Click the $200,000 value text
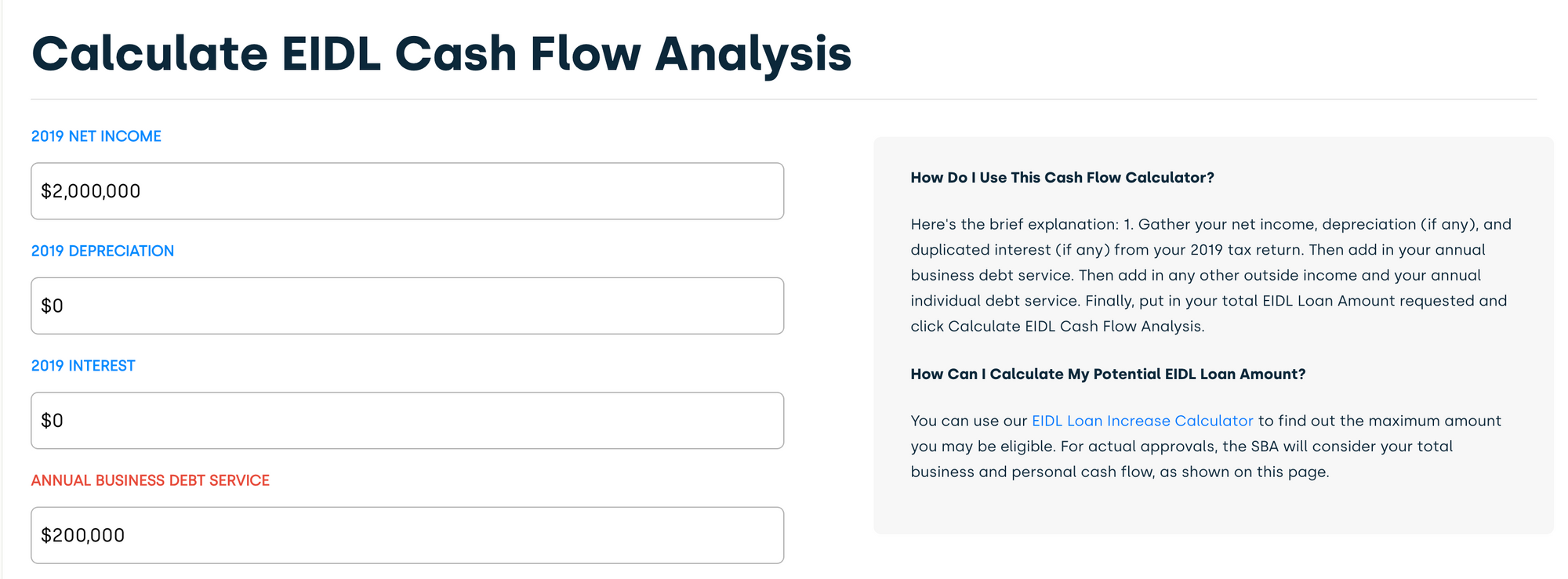The image size is (1568, 579). tap(83, 535)
